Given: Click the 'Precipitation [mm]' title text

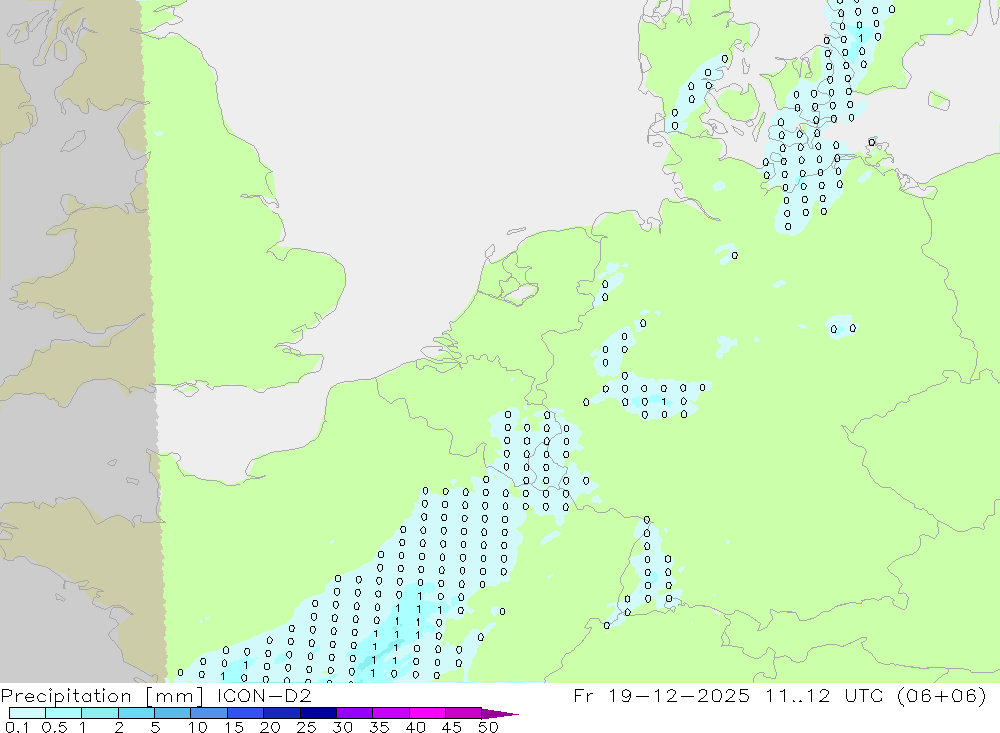Looking at the screenshot, I should (102, 695).
